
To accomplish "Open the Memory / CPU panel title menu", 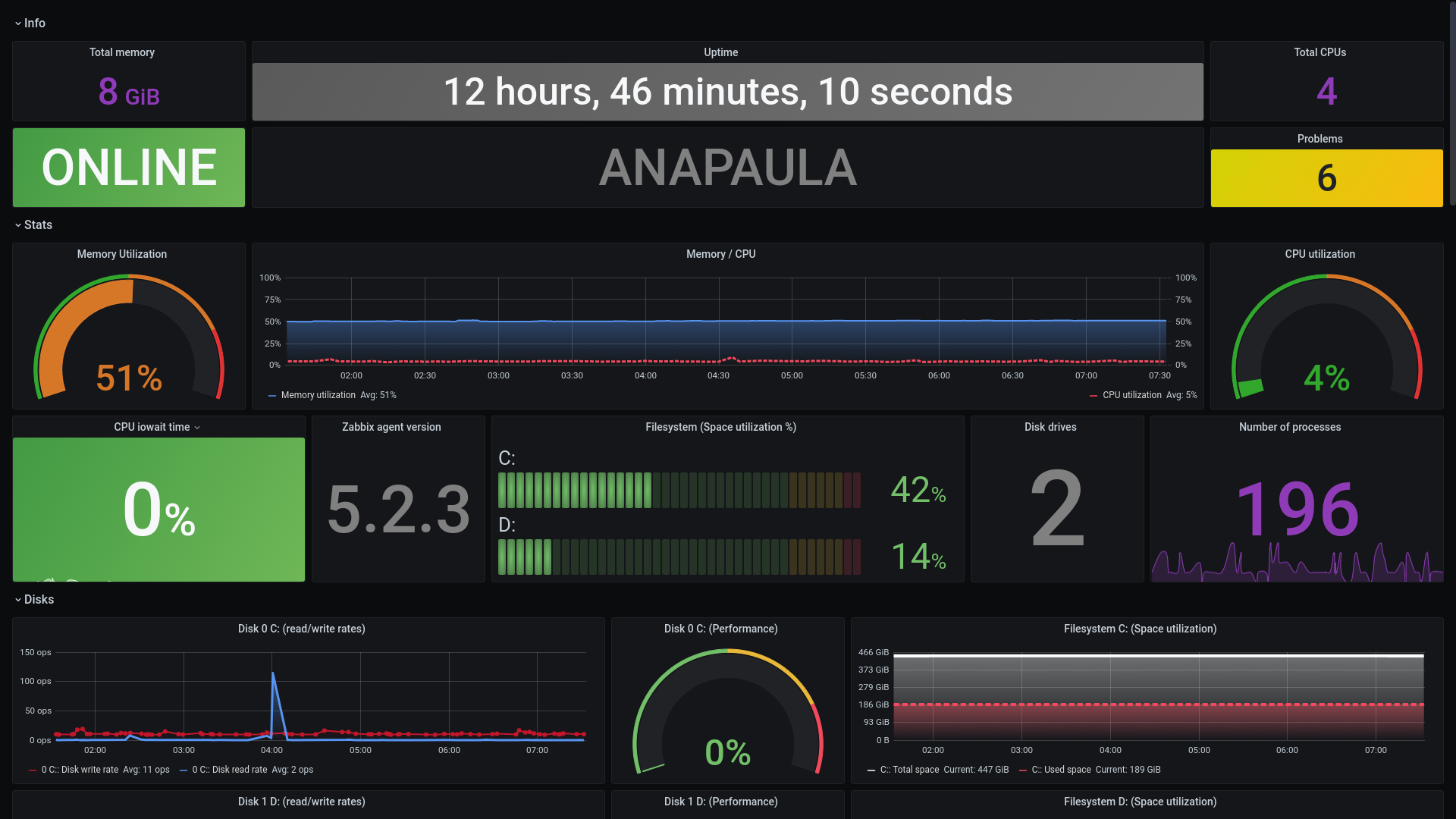I will pyautogui.click(x=720, y=254).
